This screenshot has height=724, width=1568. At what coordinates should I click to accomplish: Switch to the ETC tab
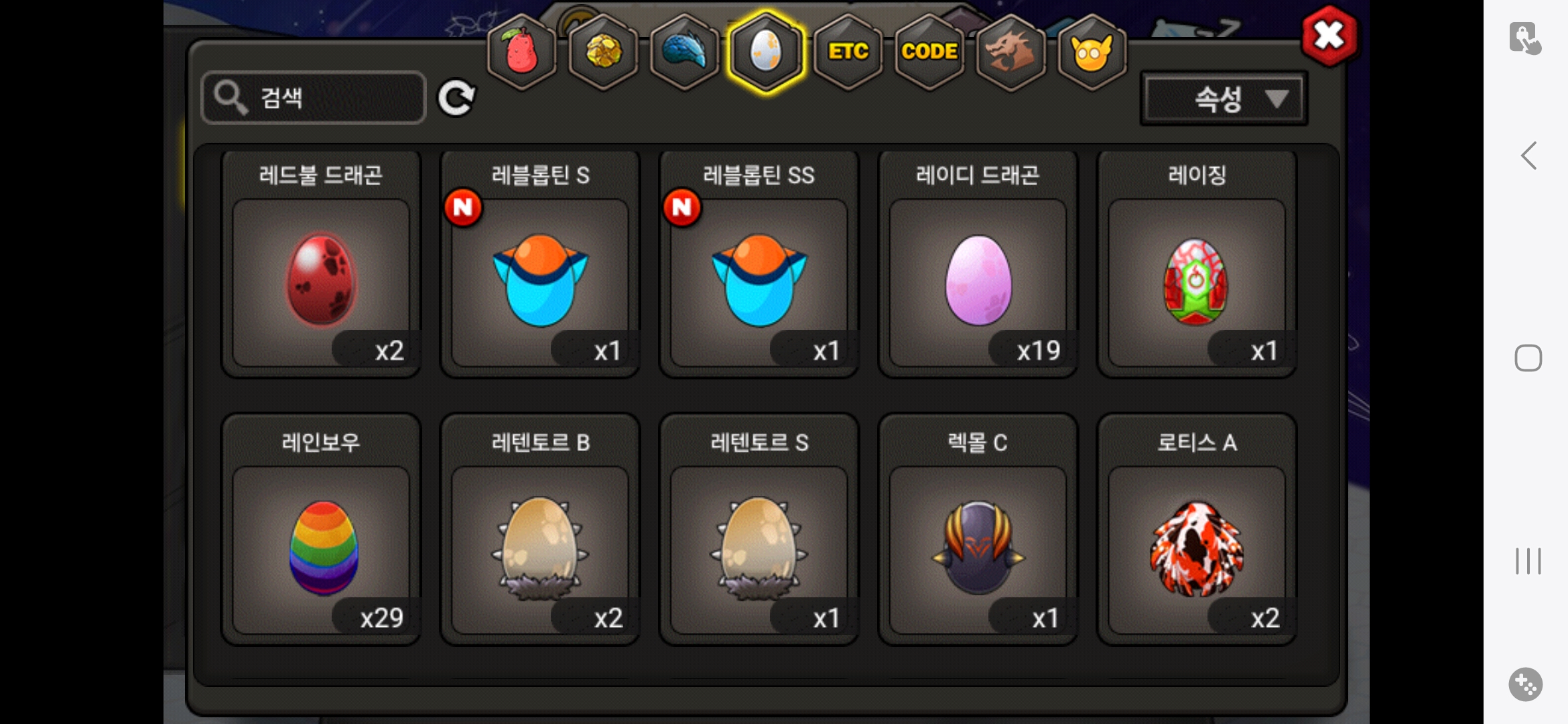[848, 52]
